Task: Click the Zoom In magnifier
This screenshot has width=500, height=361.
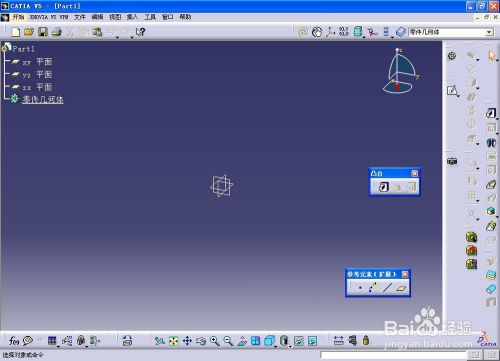Action: [x=215, y=341]
